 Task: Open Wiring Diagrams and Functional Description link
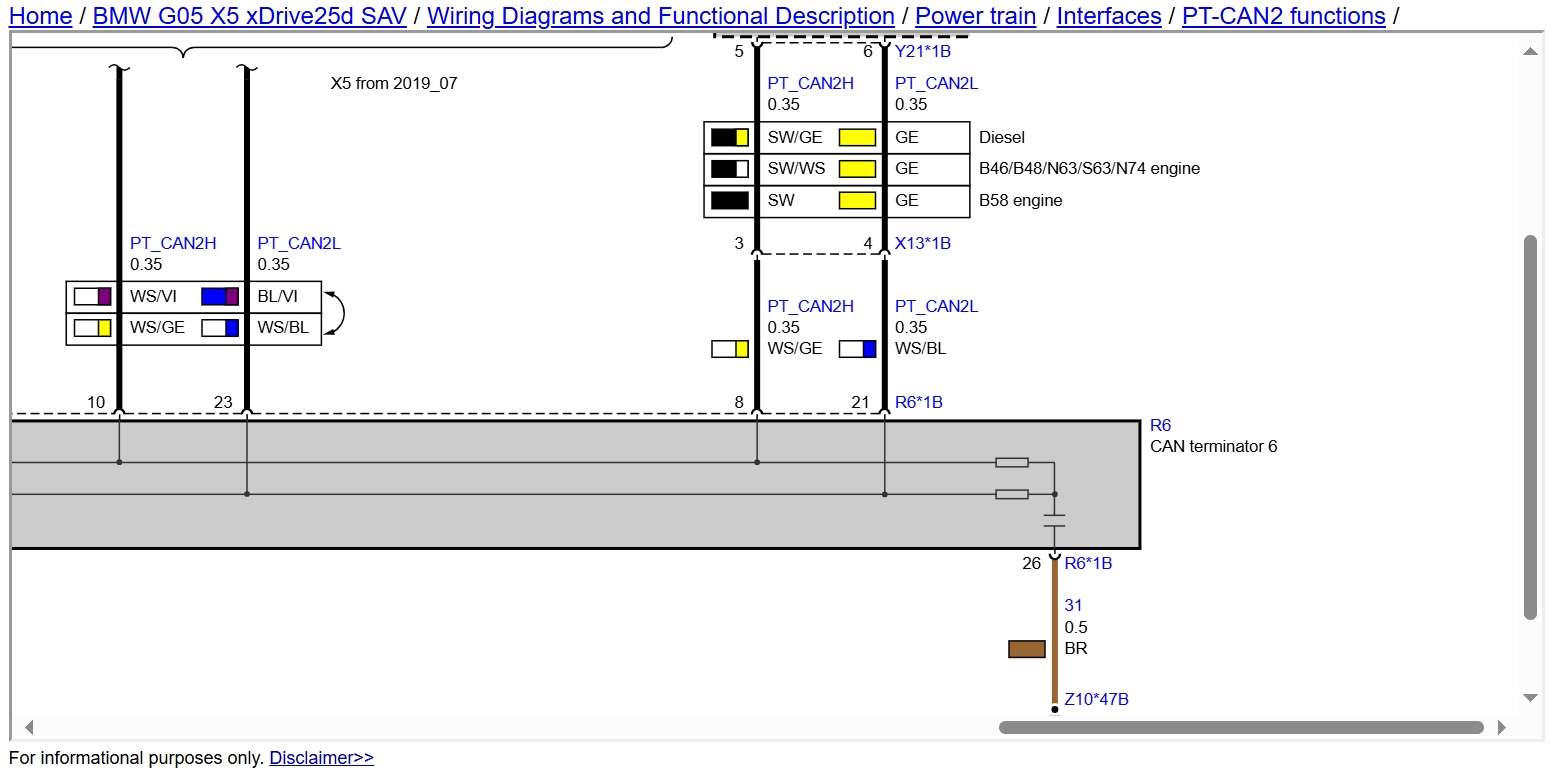[661, 16]
